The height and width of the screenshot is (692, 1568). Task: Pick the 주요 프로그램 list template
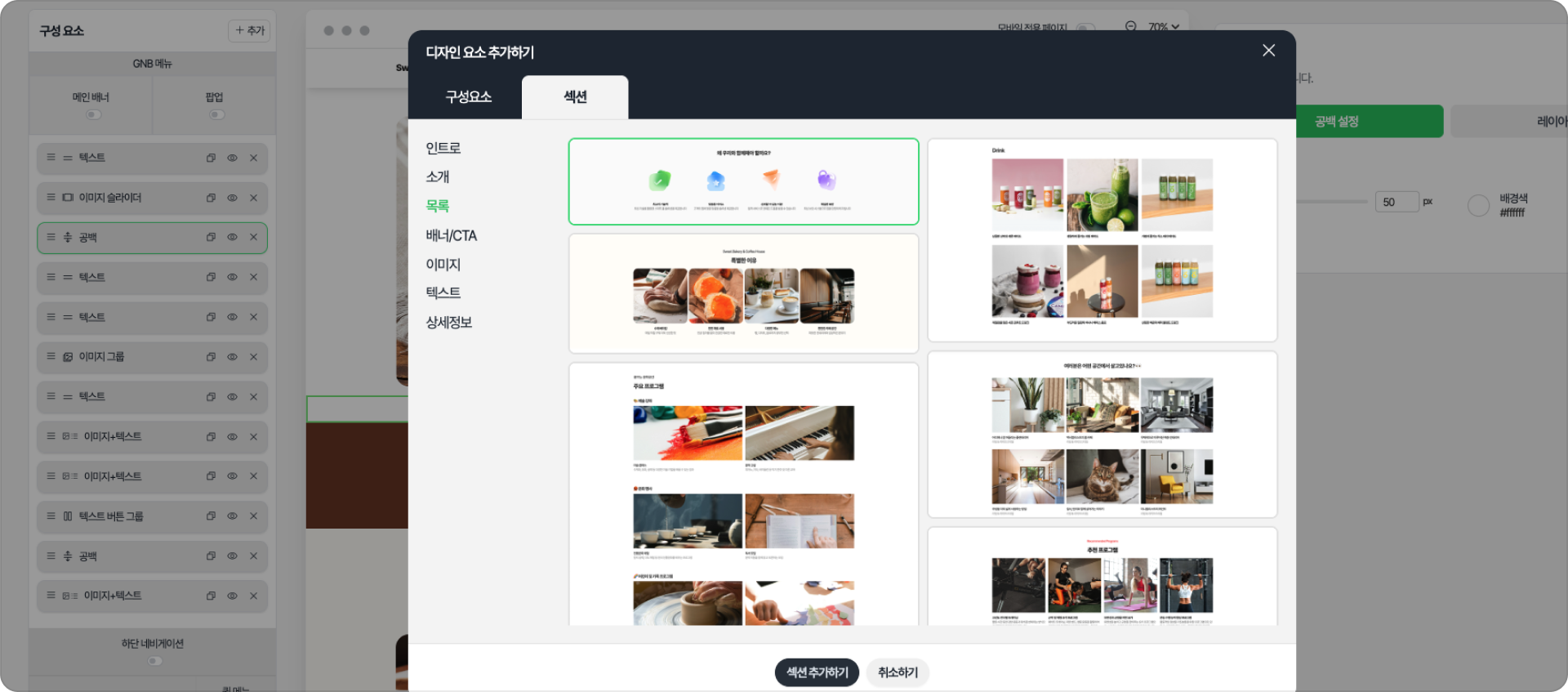click(743, 494)
